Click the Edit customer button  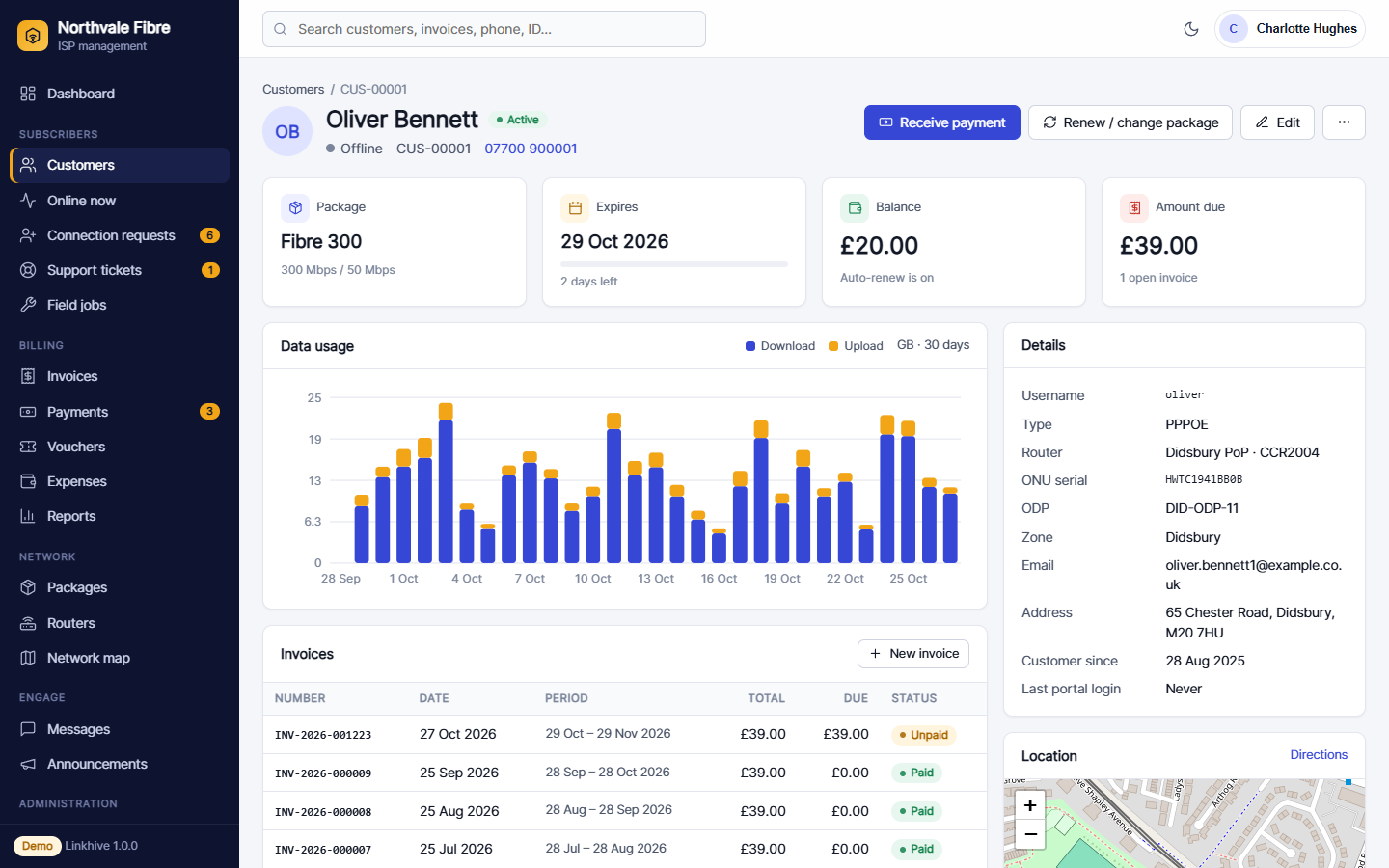tap(1277, 122)
